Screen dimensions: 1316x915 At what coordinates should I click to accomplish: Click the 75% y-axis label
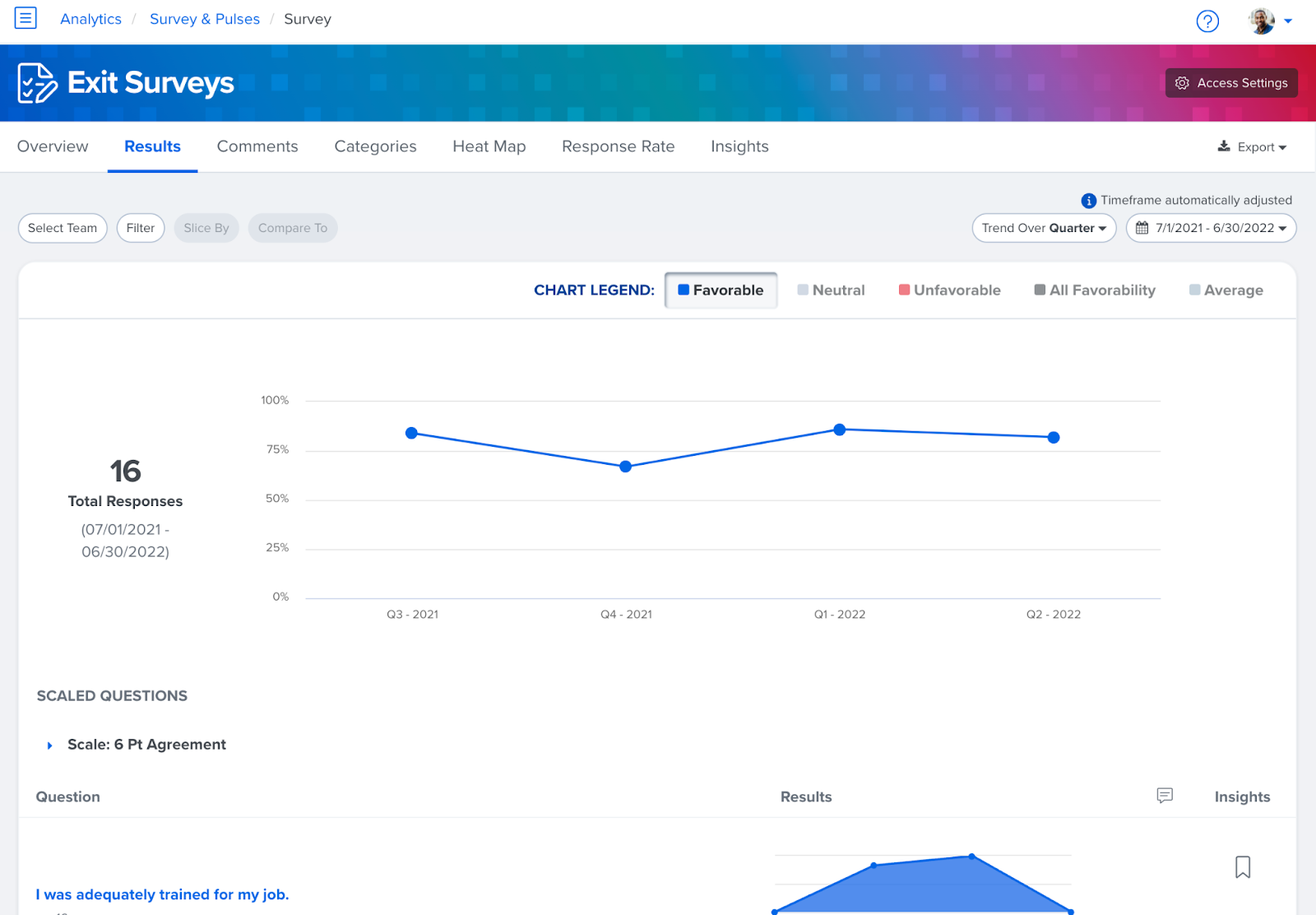[x=277, y=449]
